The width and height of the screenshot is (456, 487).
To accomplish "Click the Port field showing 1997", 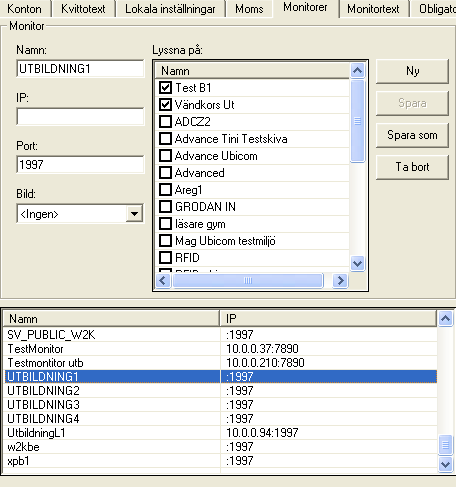I will click(80, 164).
